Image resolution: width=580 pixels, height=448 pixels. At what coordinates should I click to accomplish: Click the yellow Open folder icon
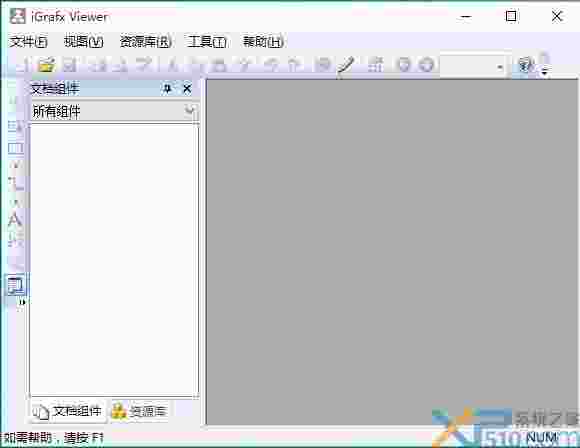47,65
